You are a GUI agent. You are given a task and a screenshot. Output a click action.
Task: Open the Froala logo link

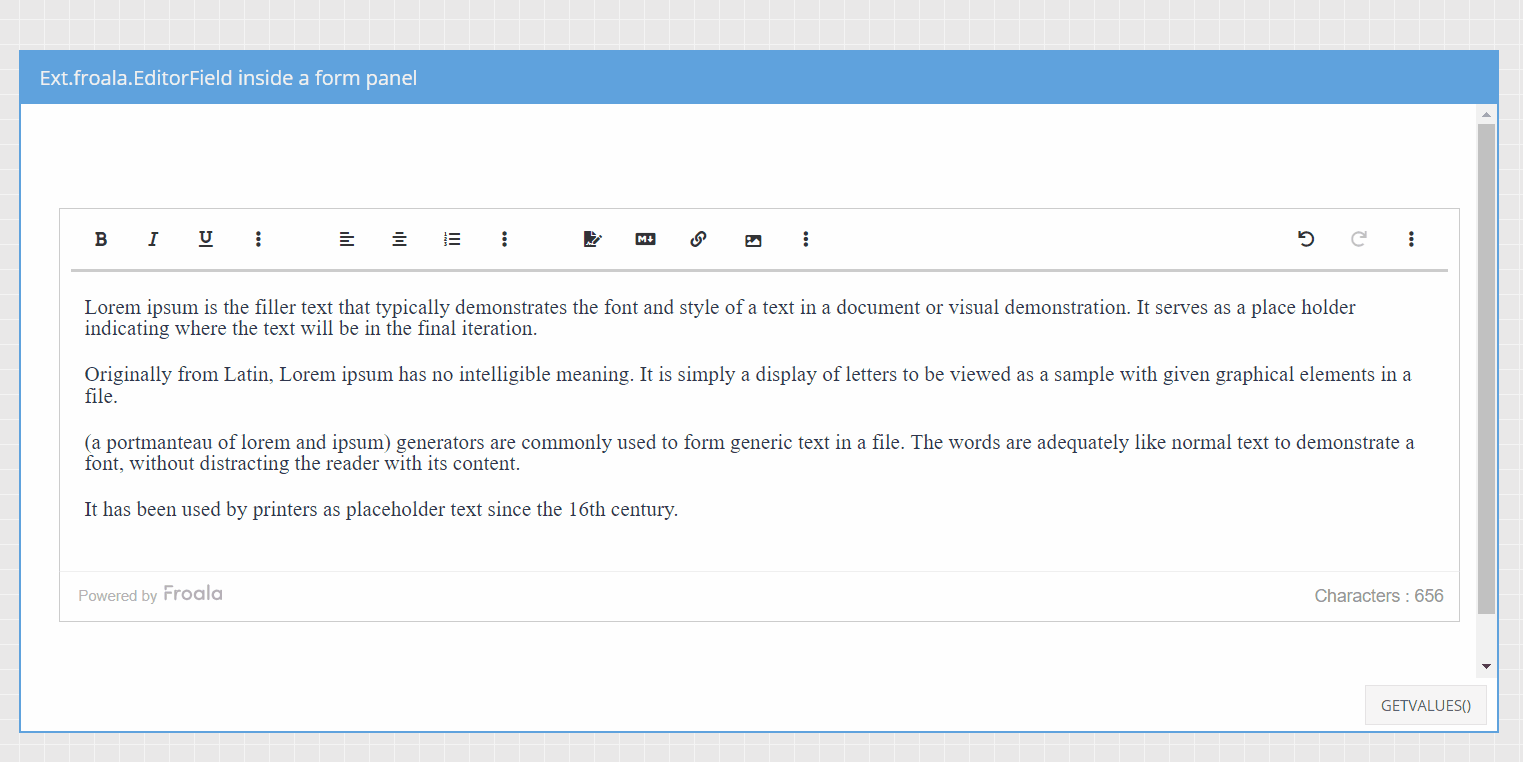click(193, 594)
